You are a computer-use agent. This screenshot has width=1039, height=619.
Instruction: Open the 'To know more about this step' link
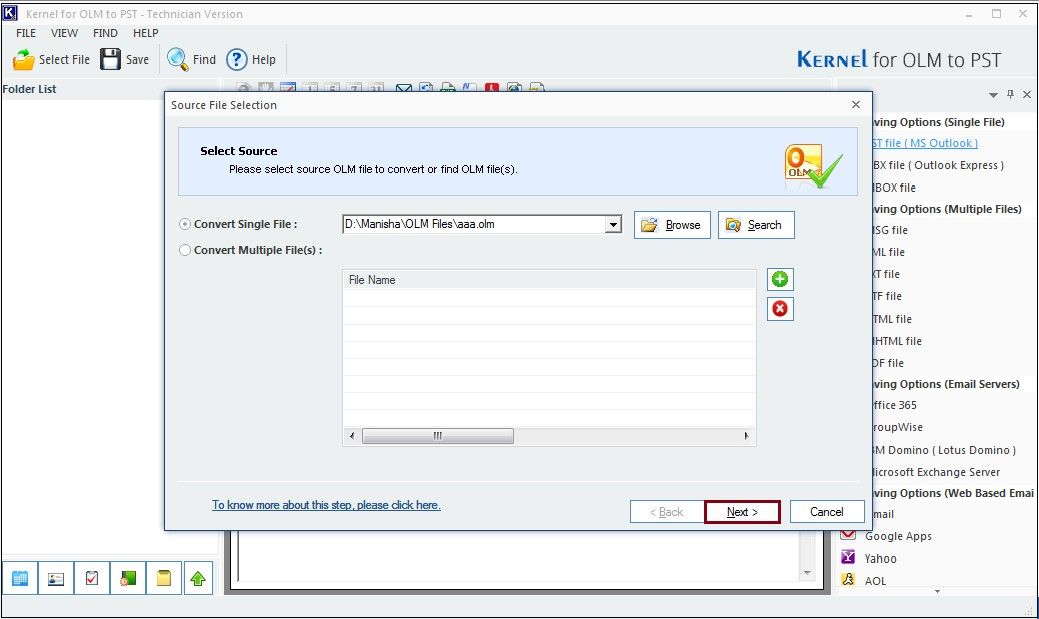326,505
